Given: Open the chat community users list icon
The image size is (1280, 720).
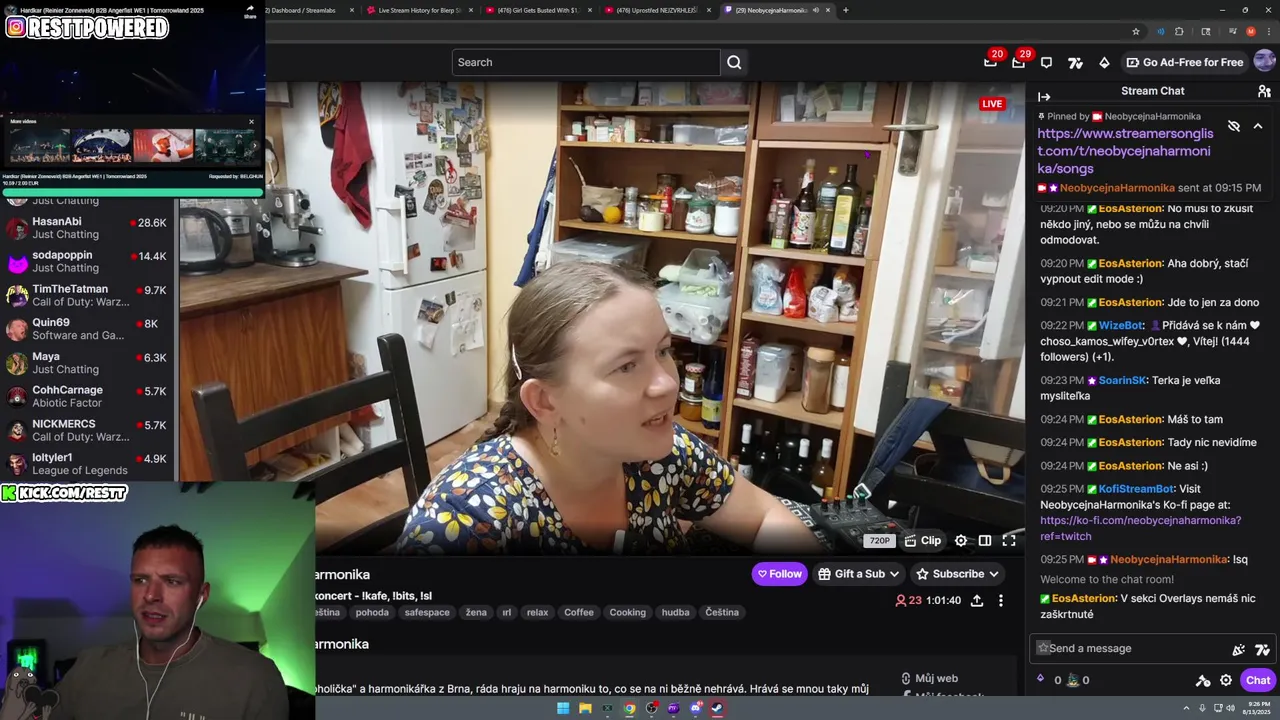Looking at the screenshot, I should point(1264,91).
